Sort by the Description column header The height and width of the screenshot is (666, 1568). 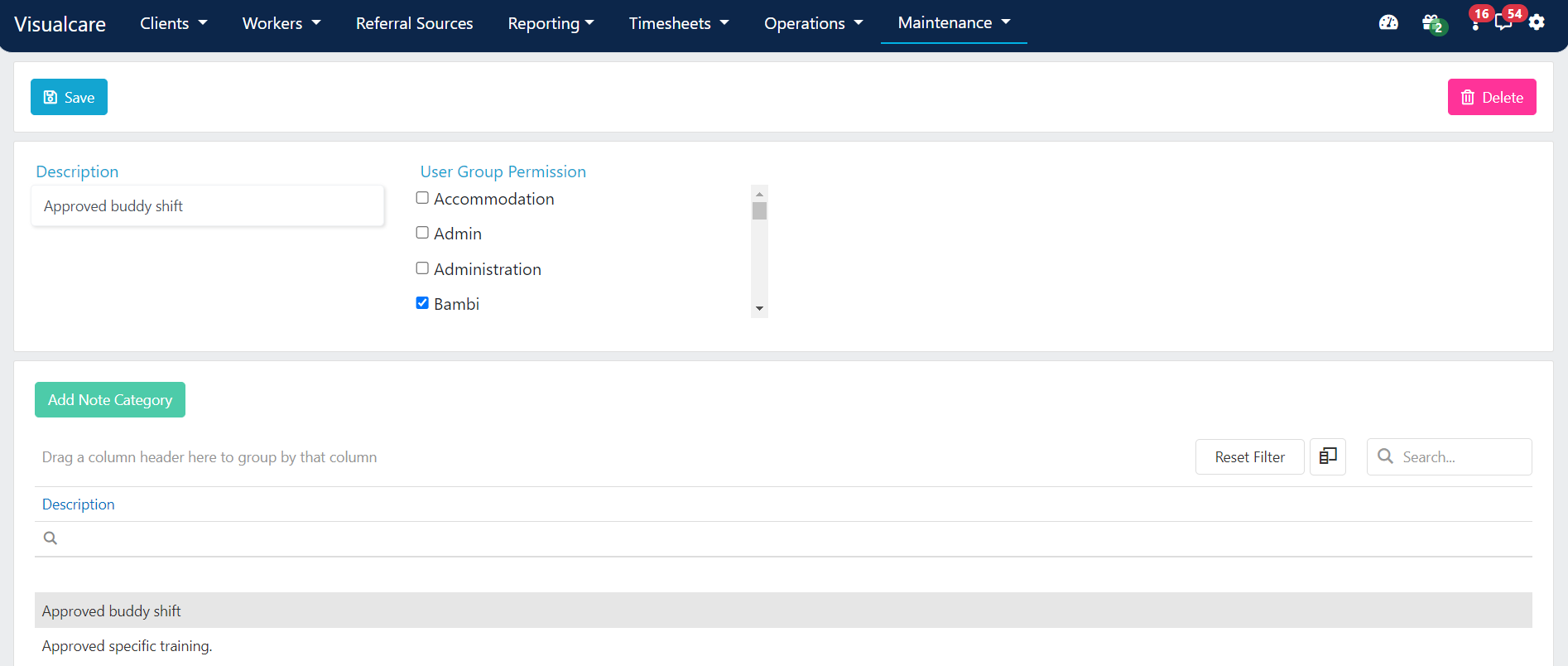(79, 504)
